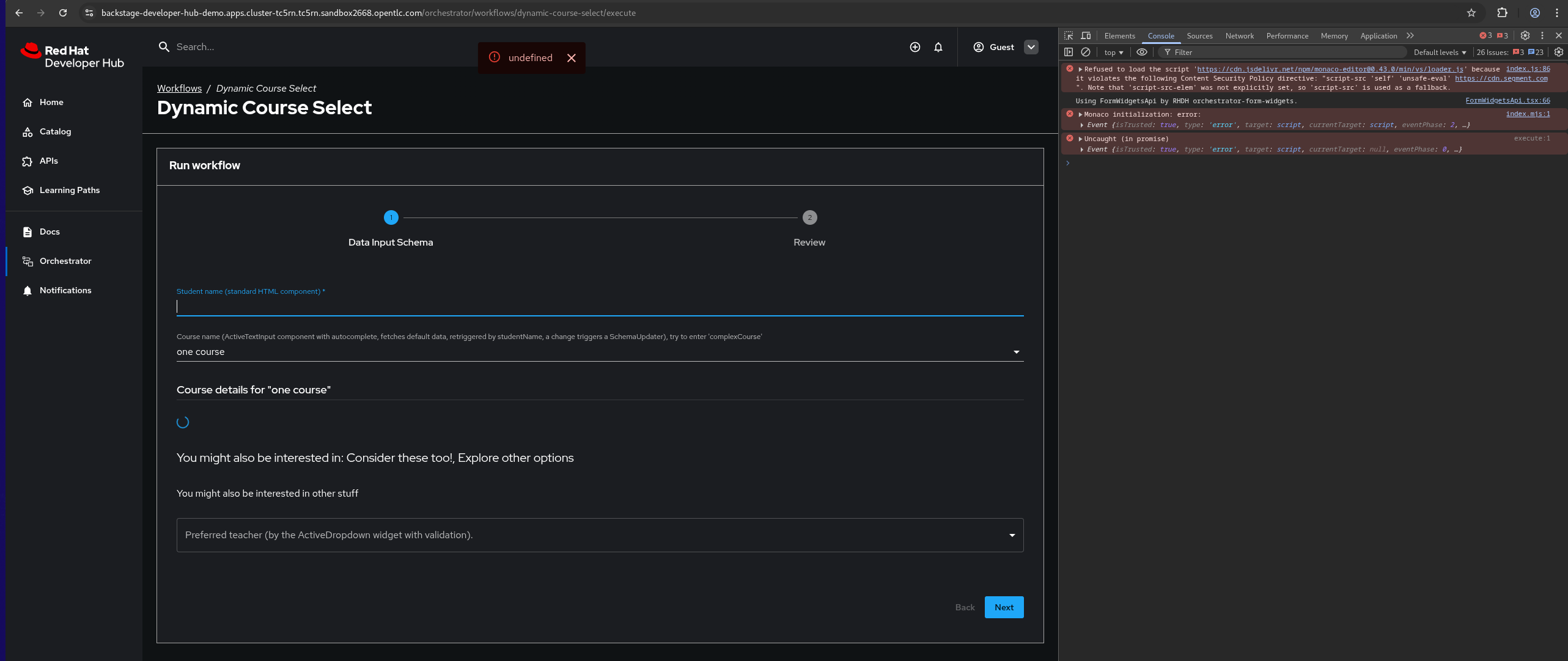This screenshot has width=1568, height=661.
Task: Open the Default levels dropdown
Action: tap(1439, 53)
